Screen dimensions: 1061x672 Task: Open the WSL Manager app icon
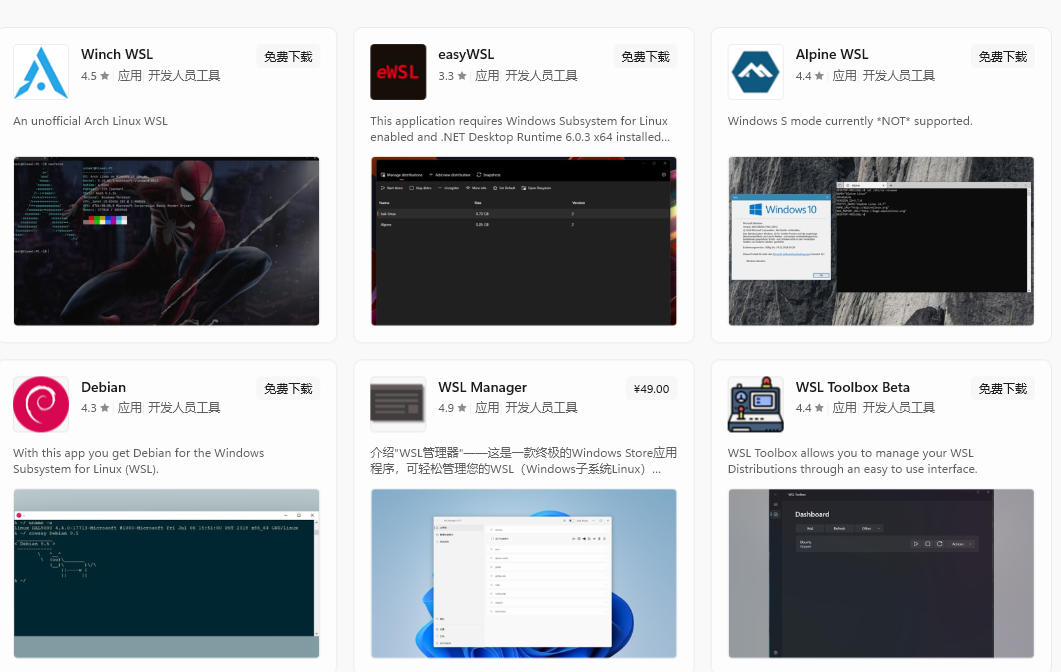398,404
